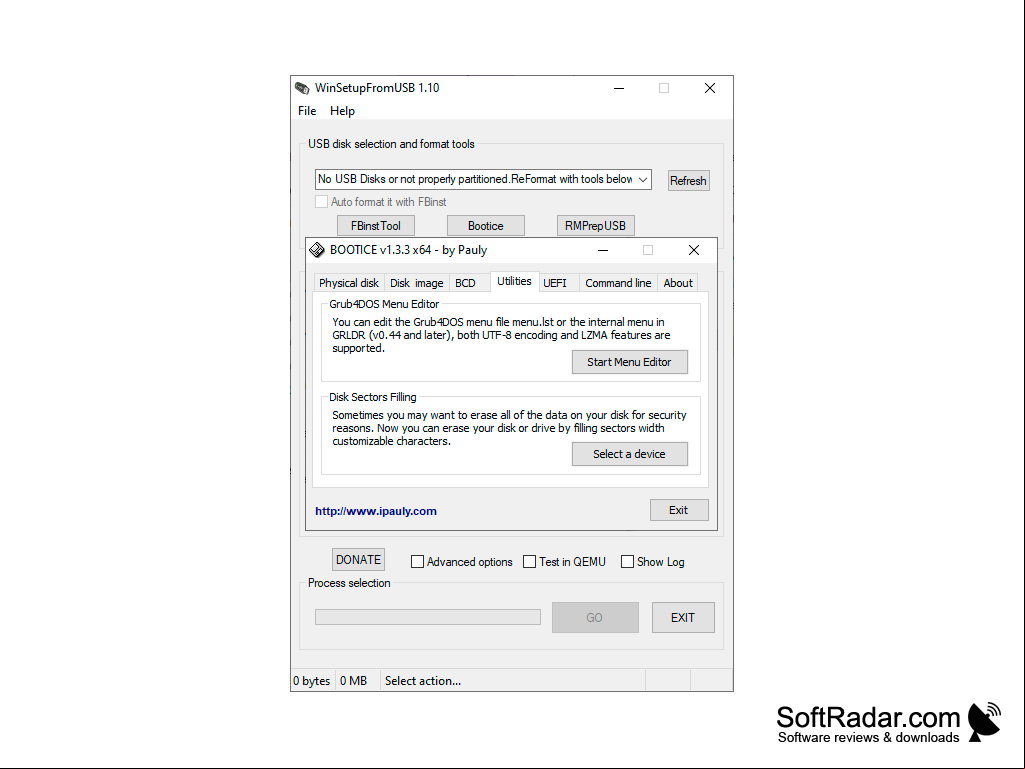Launch the Bootice button in WinSetupFromUSB
1025x769 pixels.
[486, 226]
